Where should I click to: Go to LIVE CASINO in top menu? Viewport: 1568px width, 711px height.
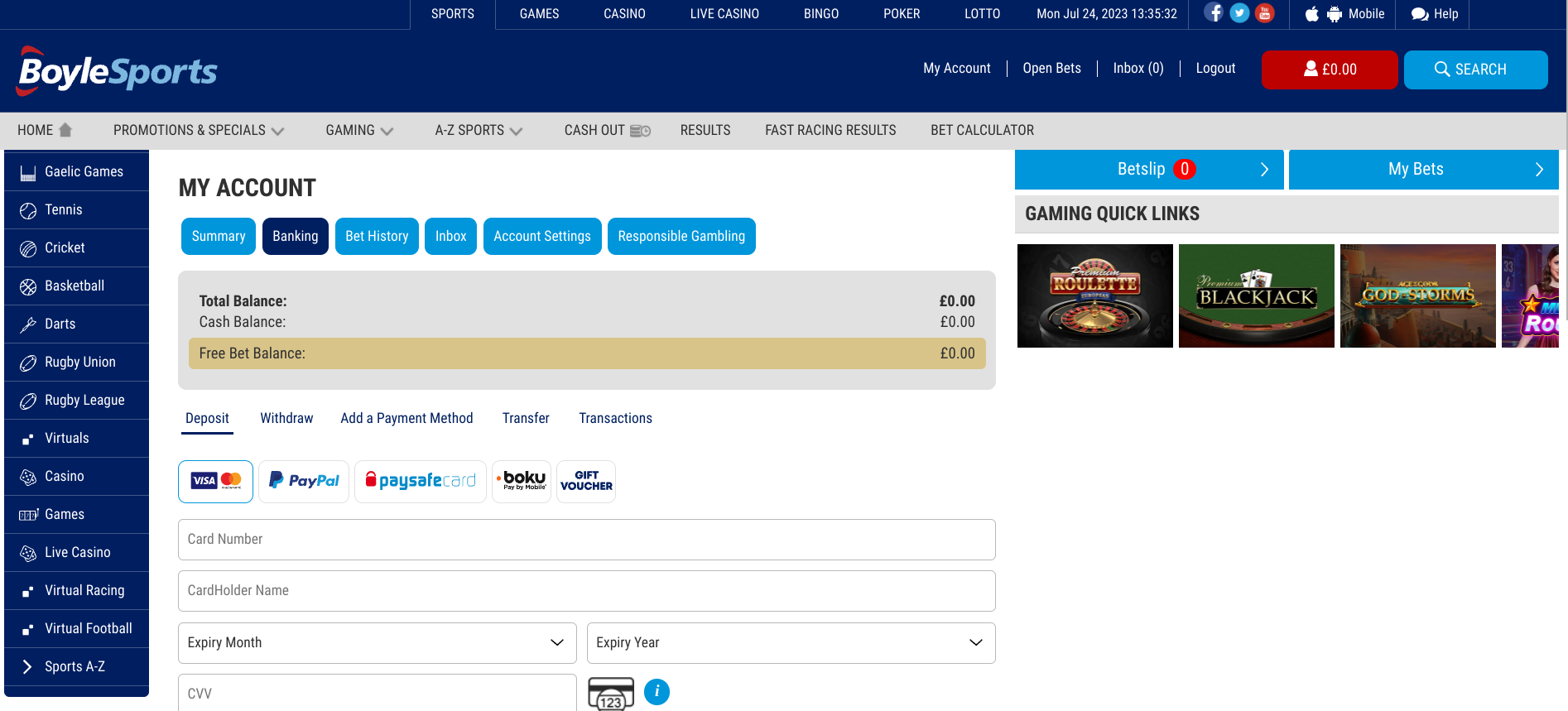click(x=724, y=14)
